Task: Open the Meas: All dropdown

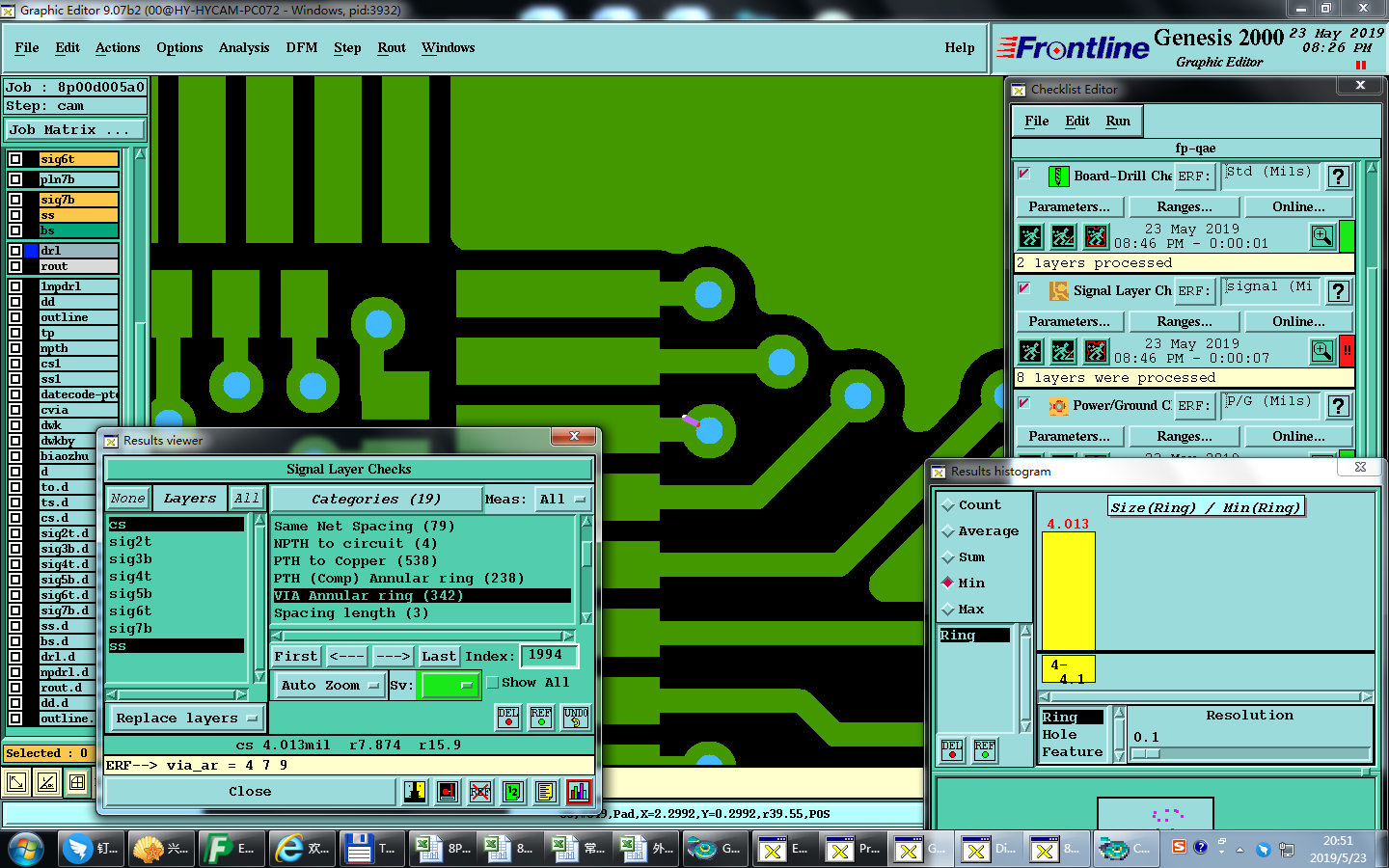Action: coord(562,500)
